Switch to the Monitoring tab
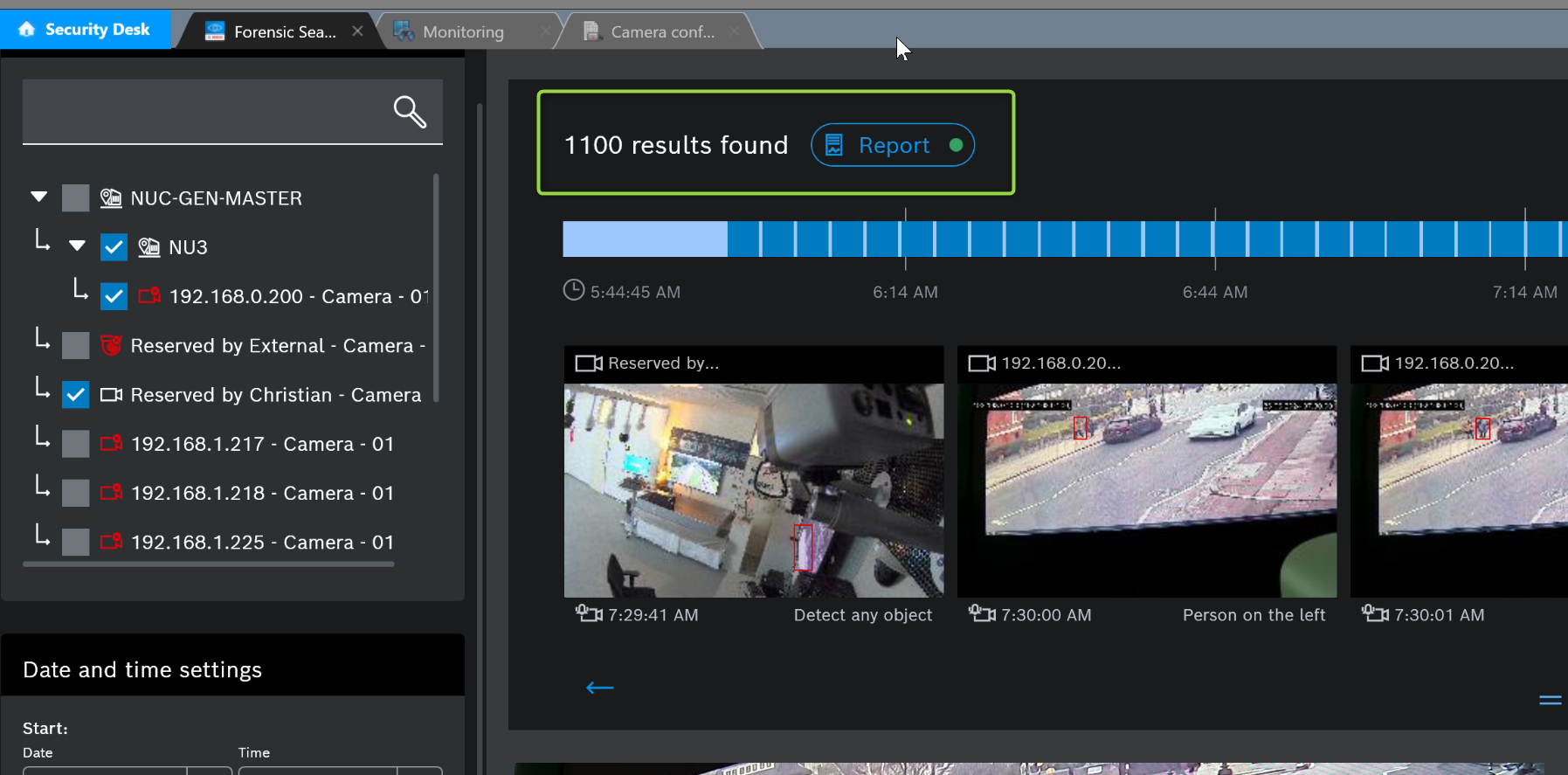The height and width of the screenshot is (775, 1568). click(x=463, y=32)
